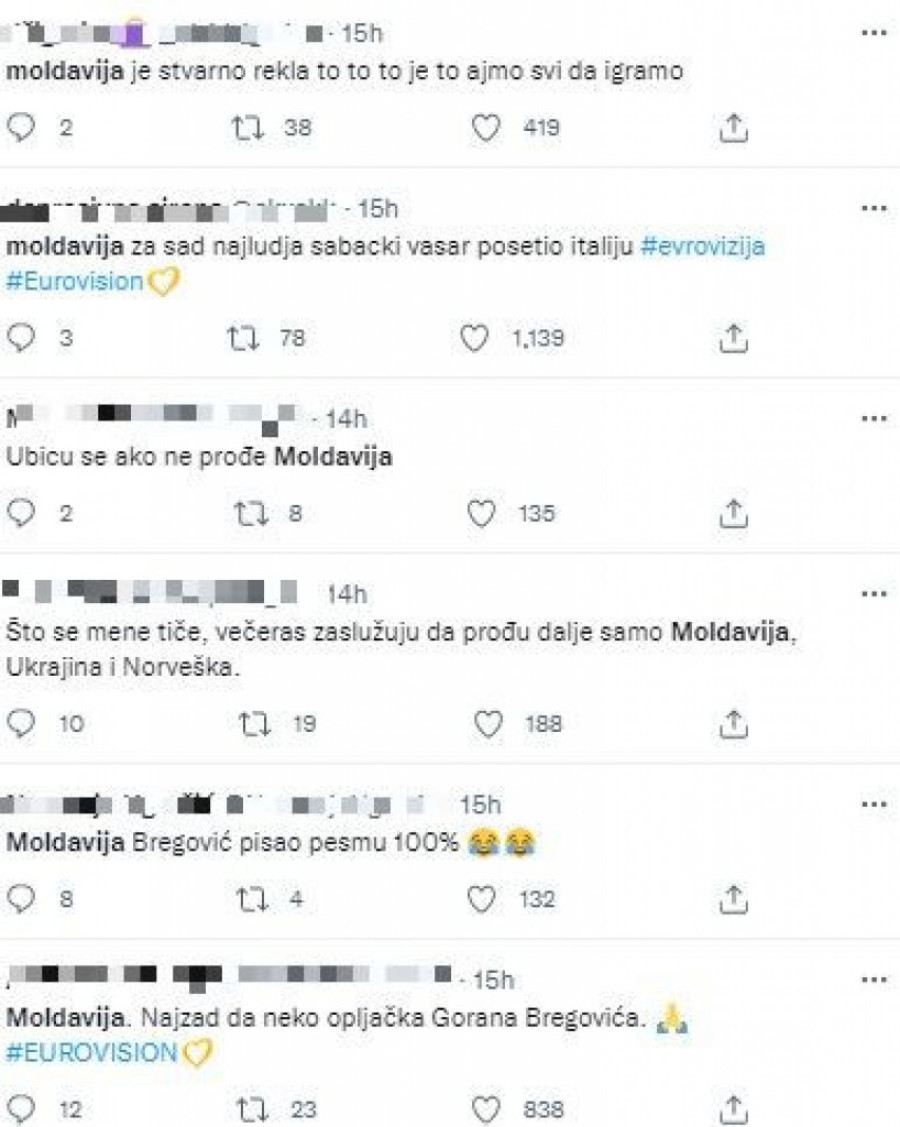Like the 'Ubicu se ako ne prođe' tweet
Screen dimensions: 900x1127
point(481,513)
